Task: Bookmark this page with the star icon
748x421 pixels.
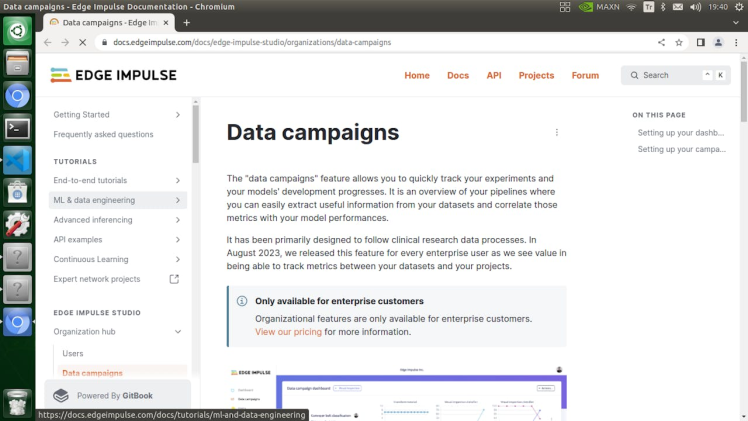Action: tap(679, 43)
